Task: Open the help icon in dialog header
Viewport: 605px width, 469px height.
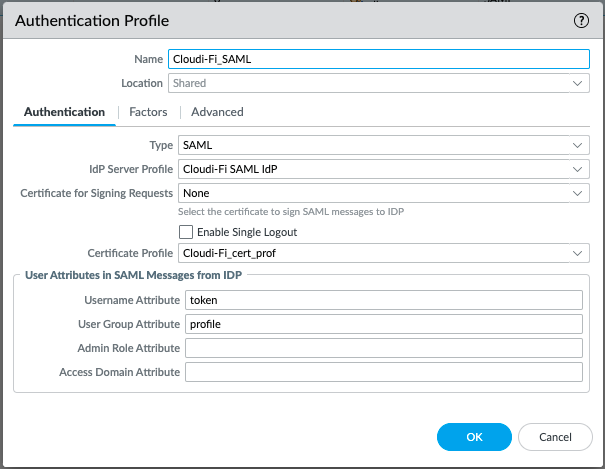Action: point(580,20)
